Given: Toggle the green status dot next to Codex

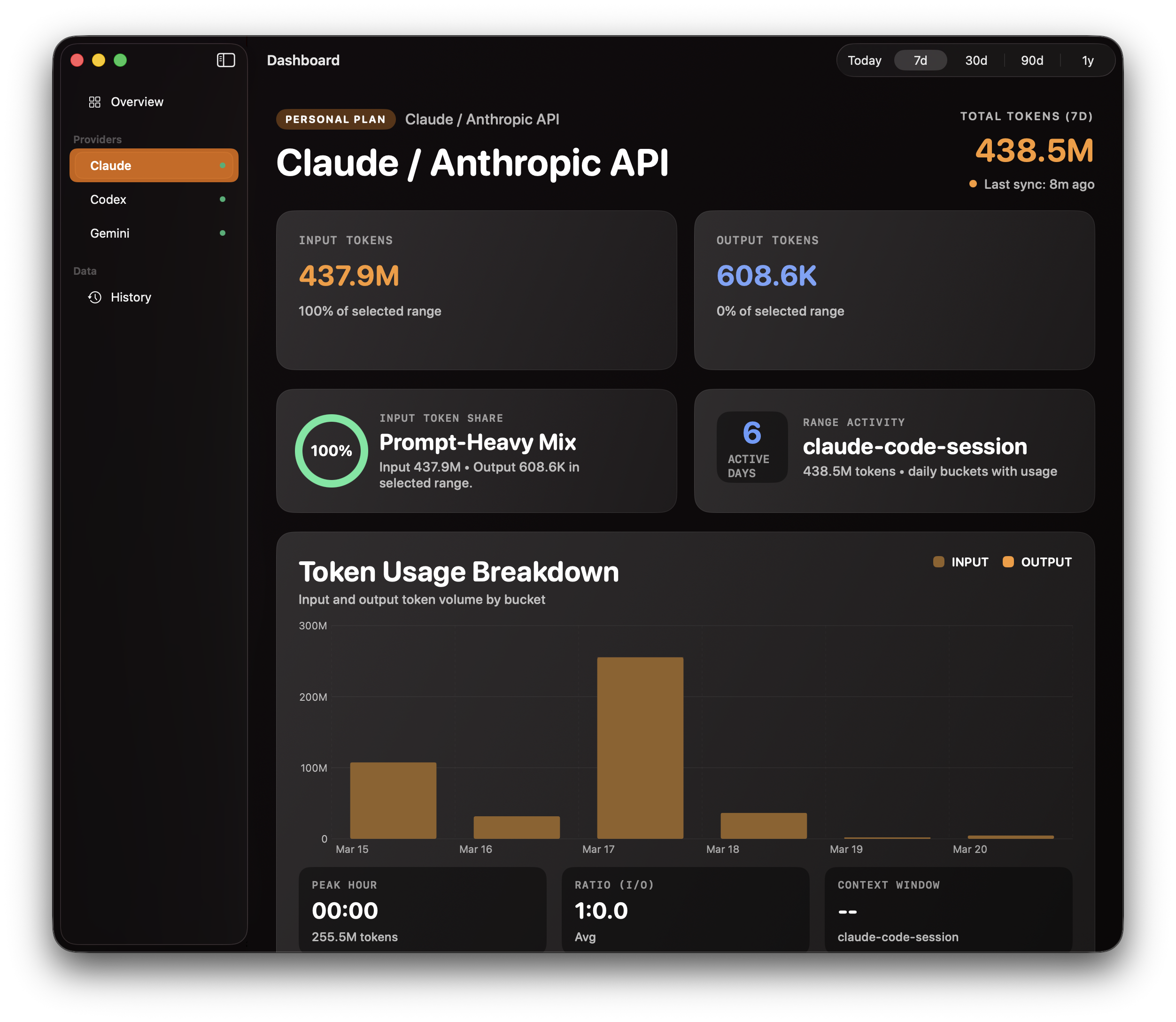Looking at the screenshot, I should (223, 199).
